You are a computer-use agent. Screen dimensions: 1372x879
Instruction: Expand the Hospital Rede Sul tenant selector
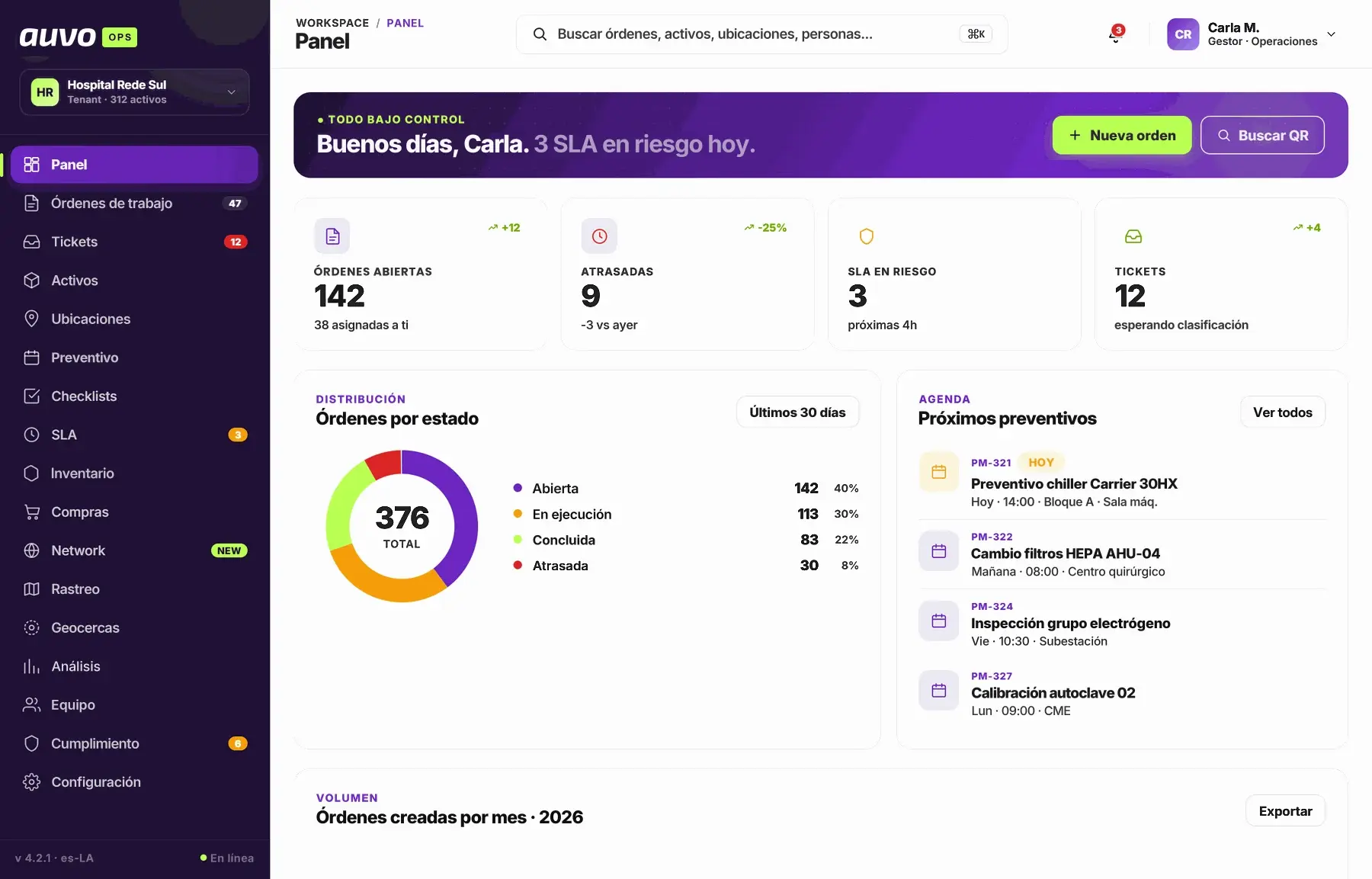(134, 92)
